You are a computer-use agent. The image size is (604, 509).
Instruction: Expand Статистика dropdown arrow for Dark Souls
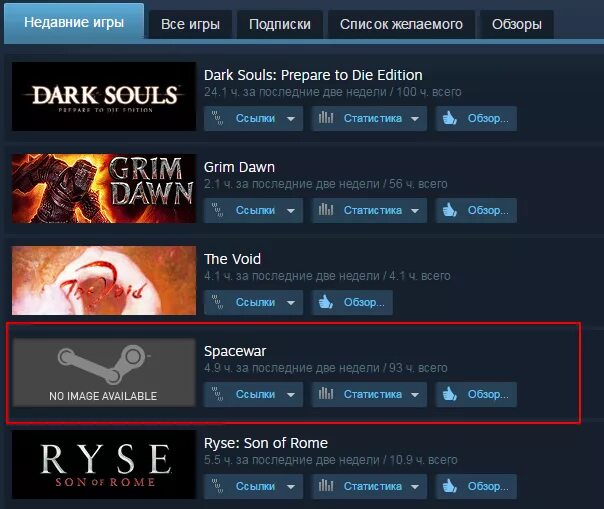click(415, 119)
